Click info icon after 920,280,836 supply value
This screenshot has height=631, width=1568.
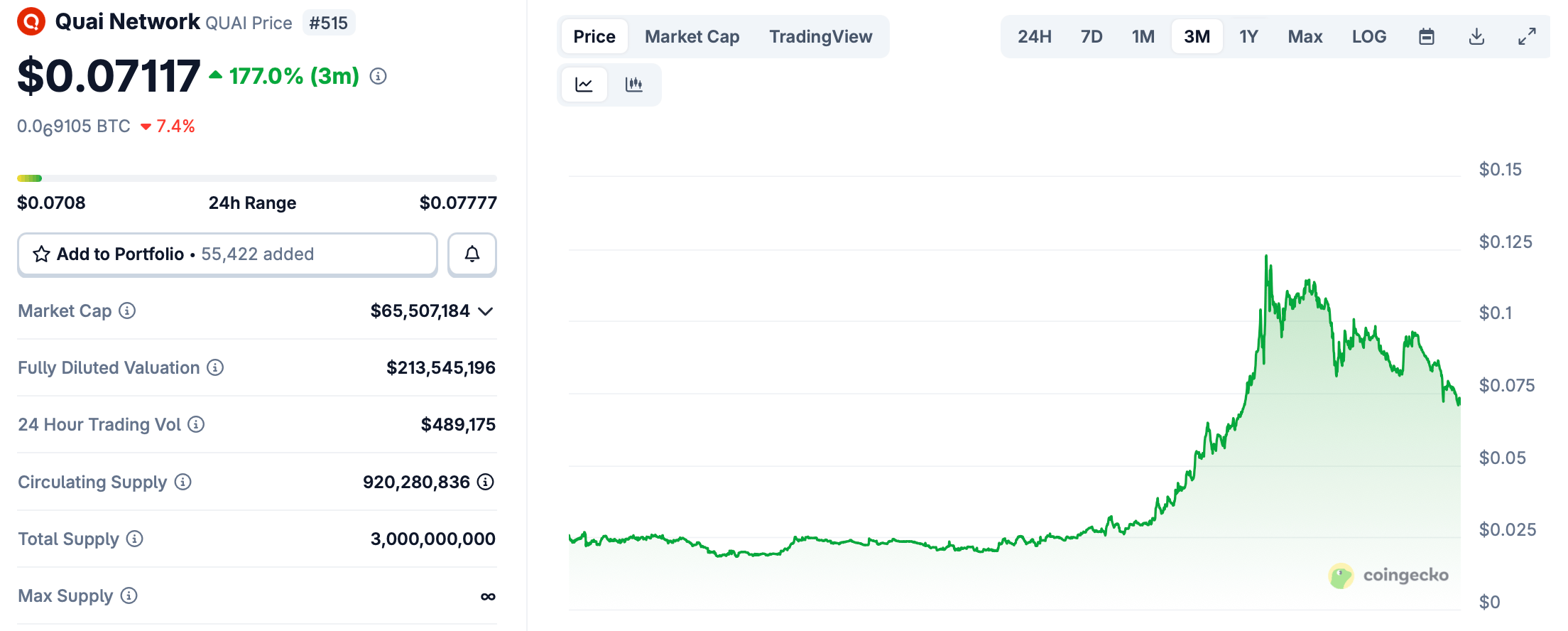tap(486, 482)
